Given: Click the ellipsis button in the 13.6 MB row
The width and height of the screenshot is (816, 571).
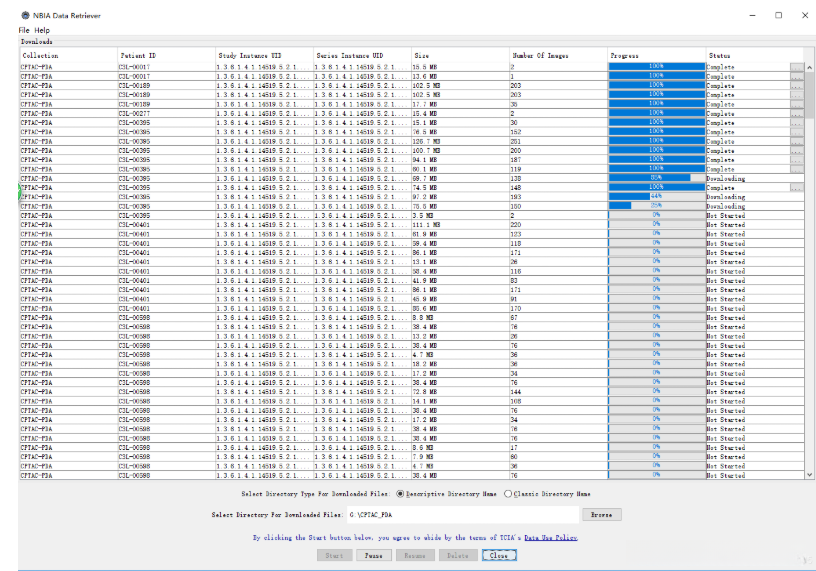Looking at the screenshot, I should [797, 77].
